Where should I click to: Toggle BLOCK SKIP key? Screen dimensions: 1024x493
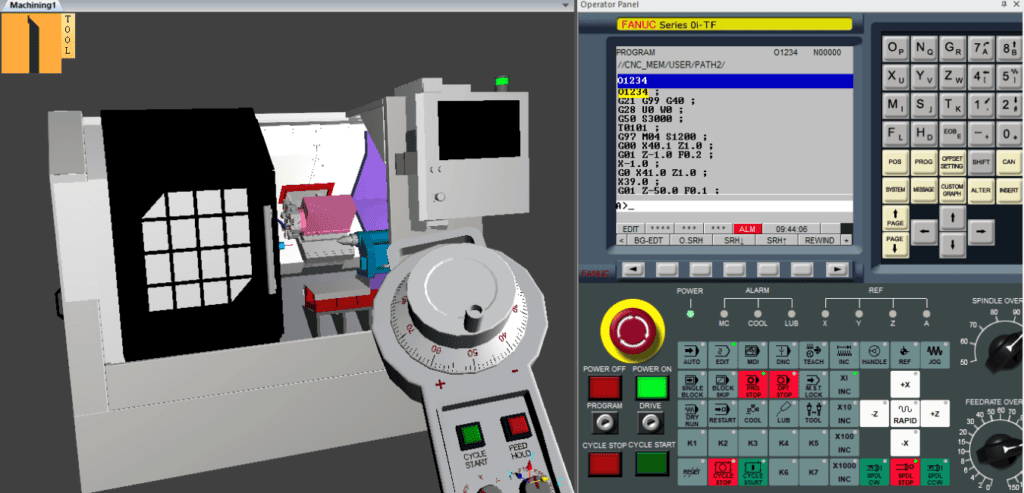[722, 385]
